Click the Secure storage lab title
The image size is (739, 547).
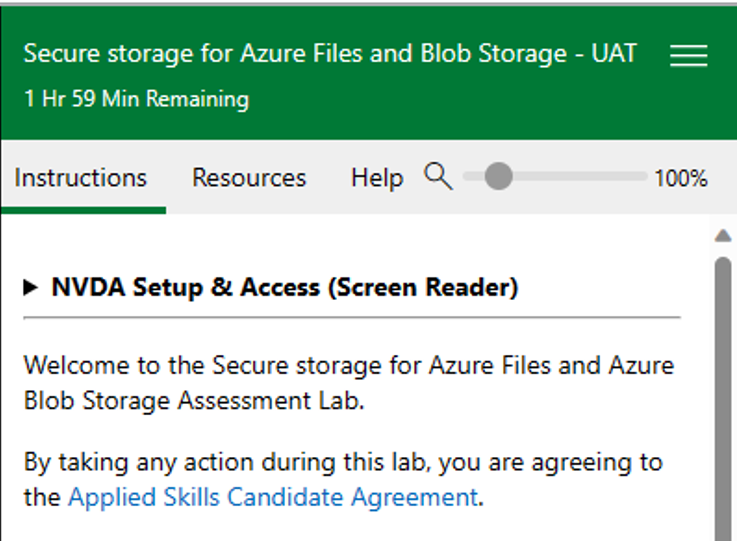pos(330,54)
